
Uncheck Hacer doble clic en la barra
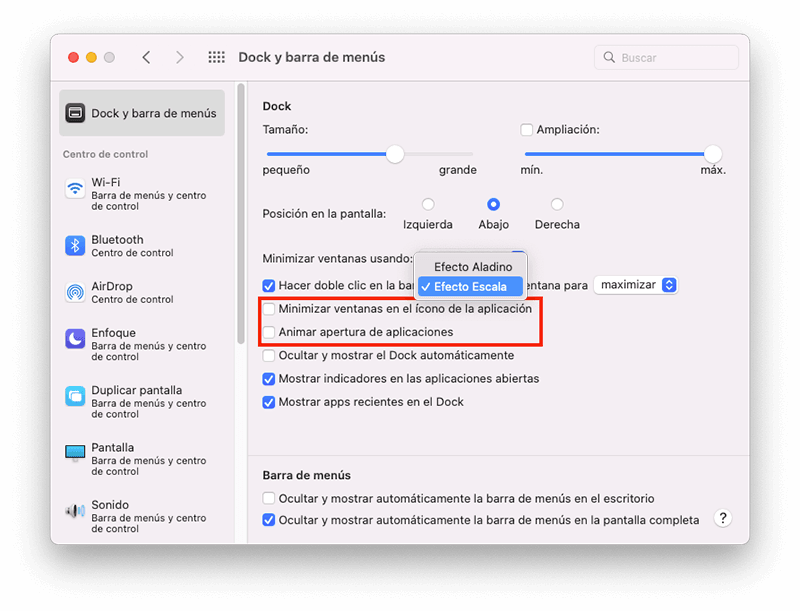(268, 286)
